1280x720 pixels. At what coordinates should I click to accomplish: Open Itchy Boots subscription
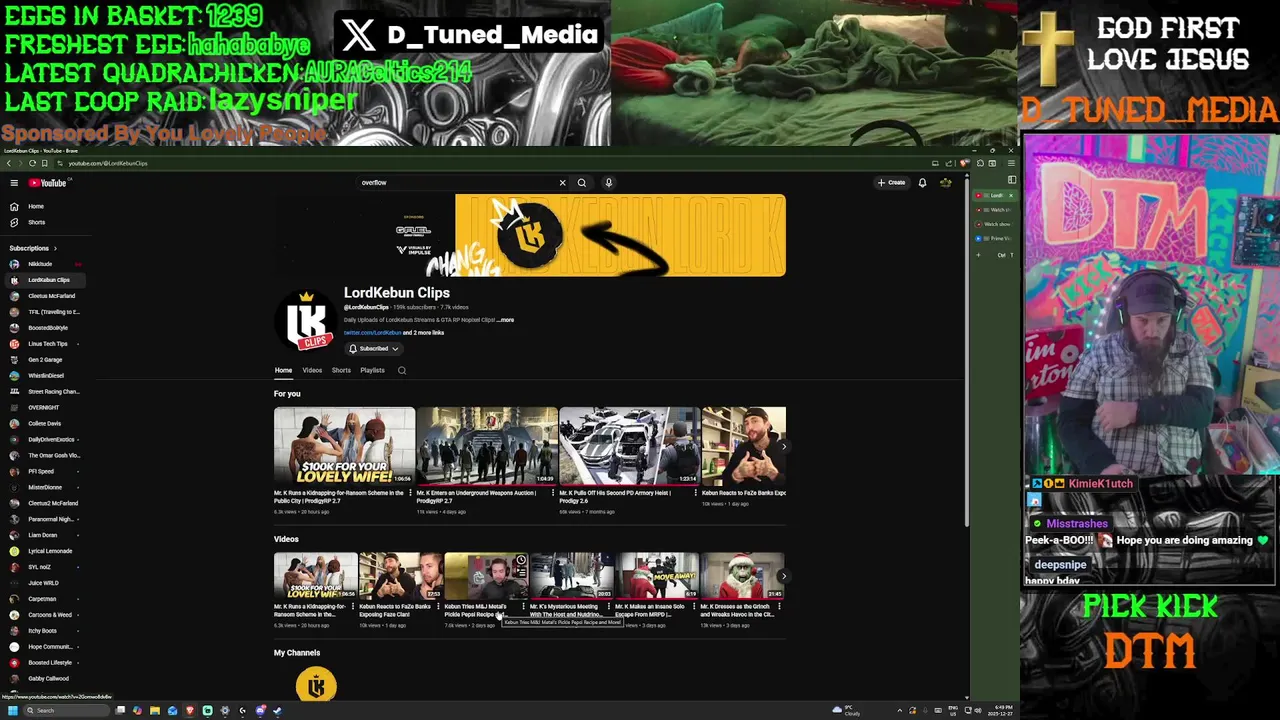[x=45, y=631]
